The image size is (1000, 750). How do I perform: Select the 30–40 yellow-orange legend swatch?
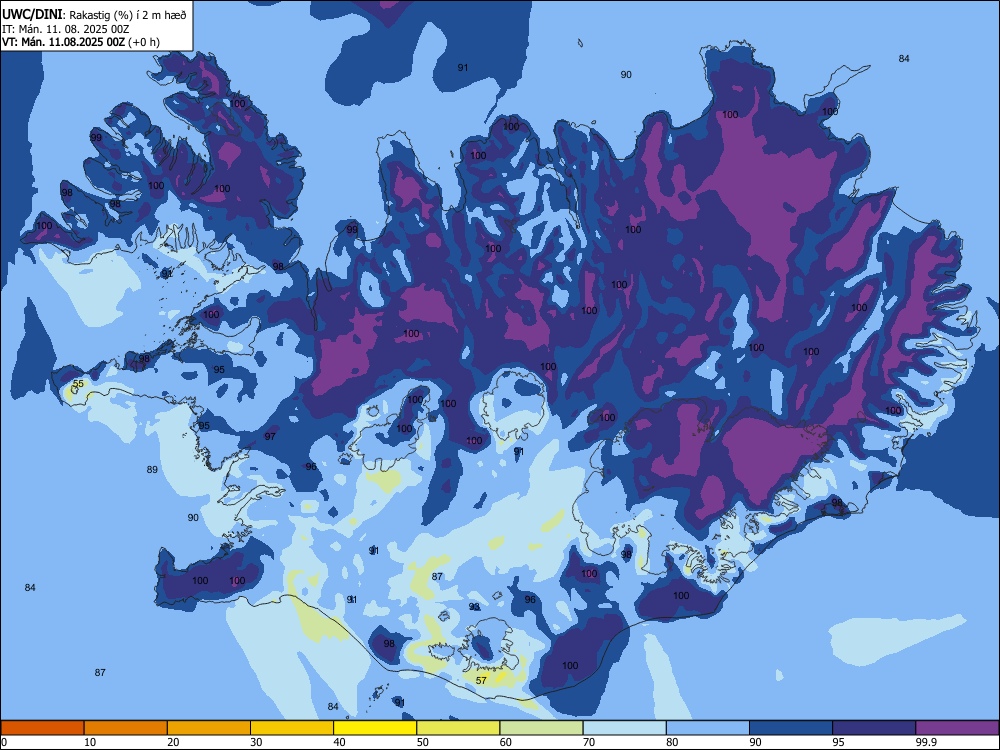[x=292, y=728]
